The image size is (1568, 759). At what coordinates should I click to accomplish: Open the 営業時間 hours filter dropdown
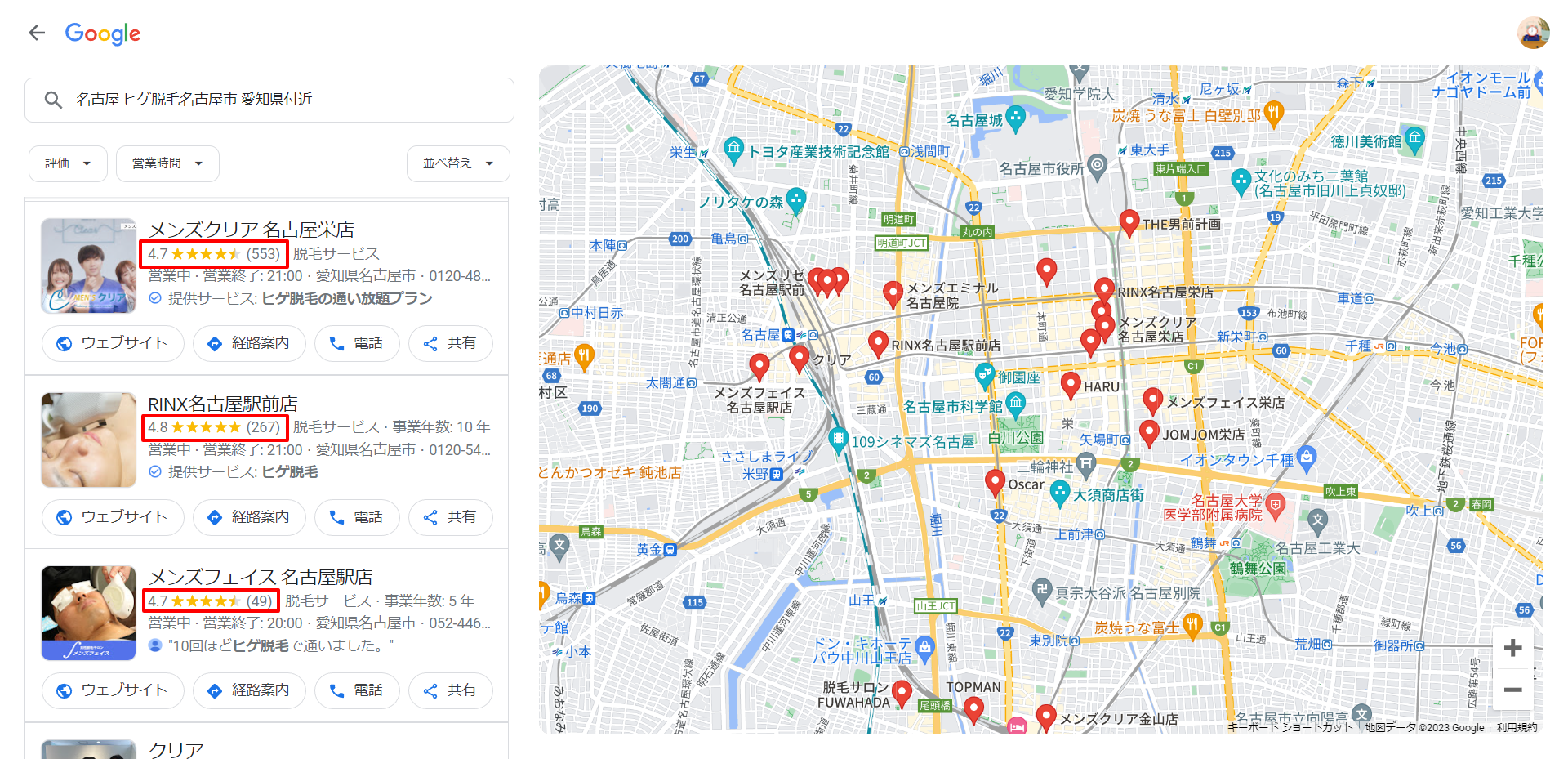pyautogui.click(x=167, y=163)
